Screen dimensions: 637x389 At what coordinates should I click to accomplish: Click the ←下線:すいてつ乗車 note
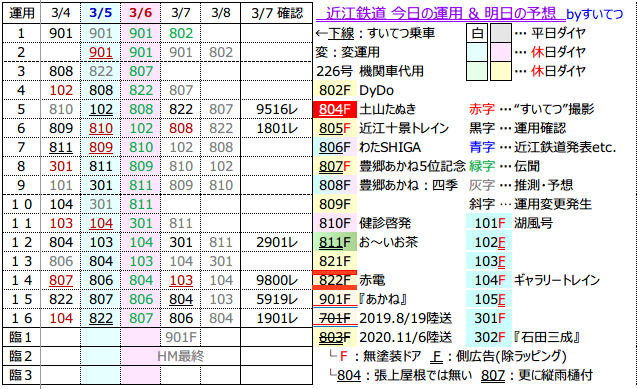click(x=375, y=33)
